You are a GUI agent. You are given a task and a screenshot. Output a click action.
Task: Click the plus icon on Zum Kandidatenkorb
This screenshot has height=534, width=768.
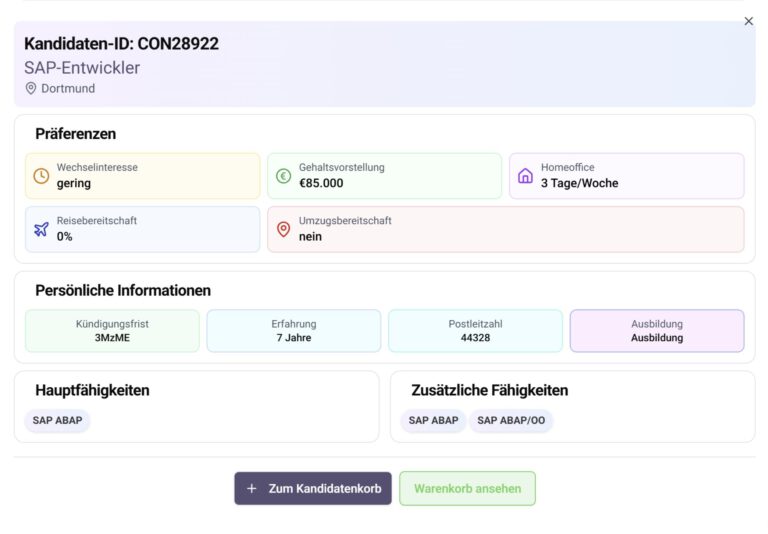click(251, 489)
